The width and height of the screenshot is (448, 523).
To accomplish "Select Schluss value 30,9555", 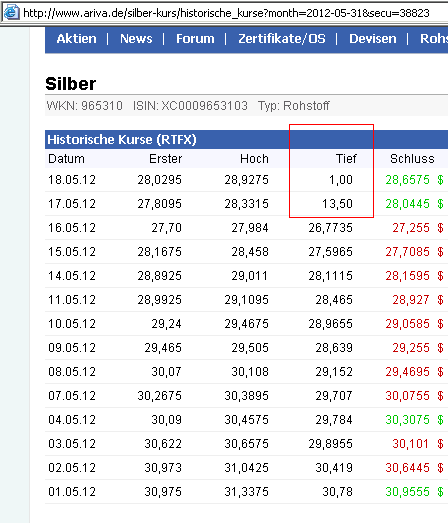I will (408, 492).
